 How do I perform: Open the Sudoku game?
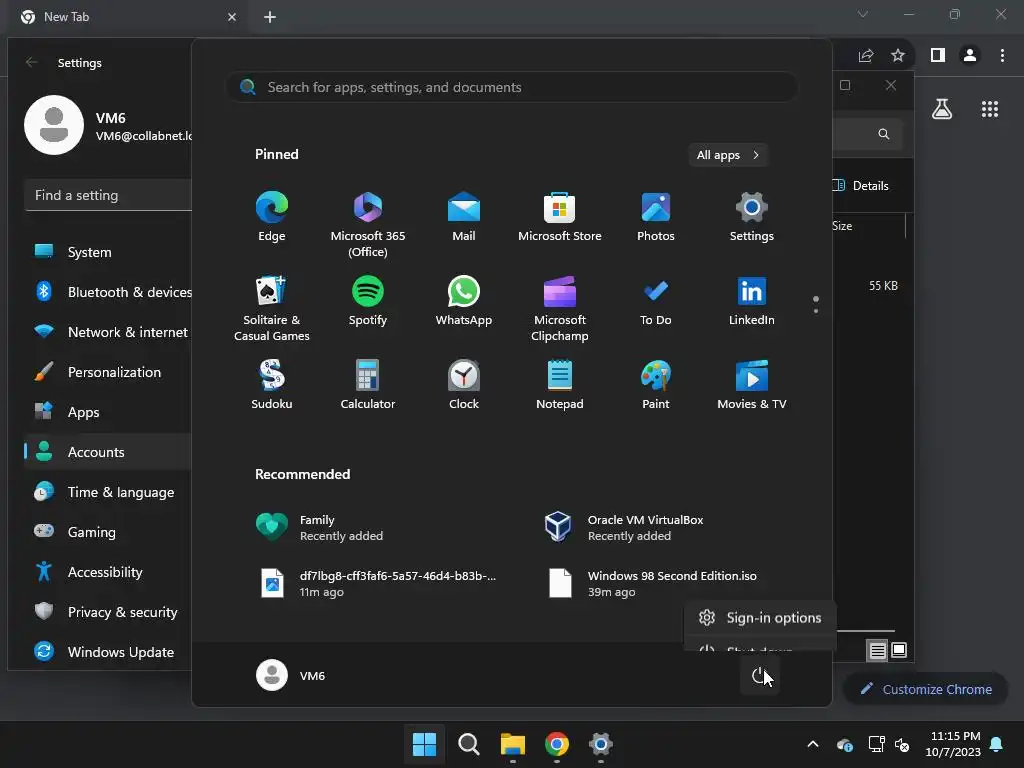click(x=272, y=385)
